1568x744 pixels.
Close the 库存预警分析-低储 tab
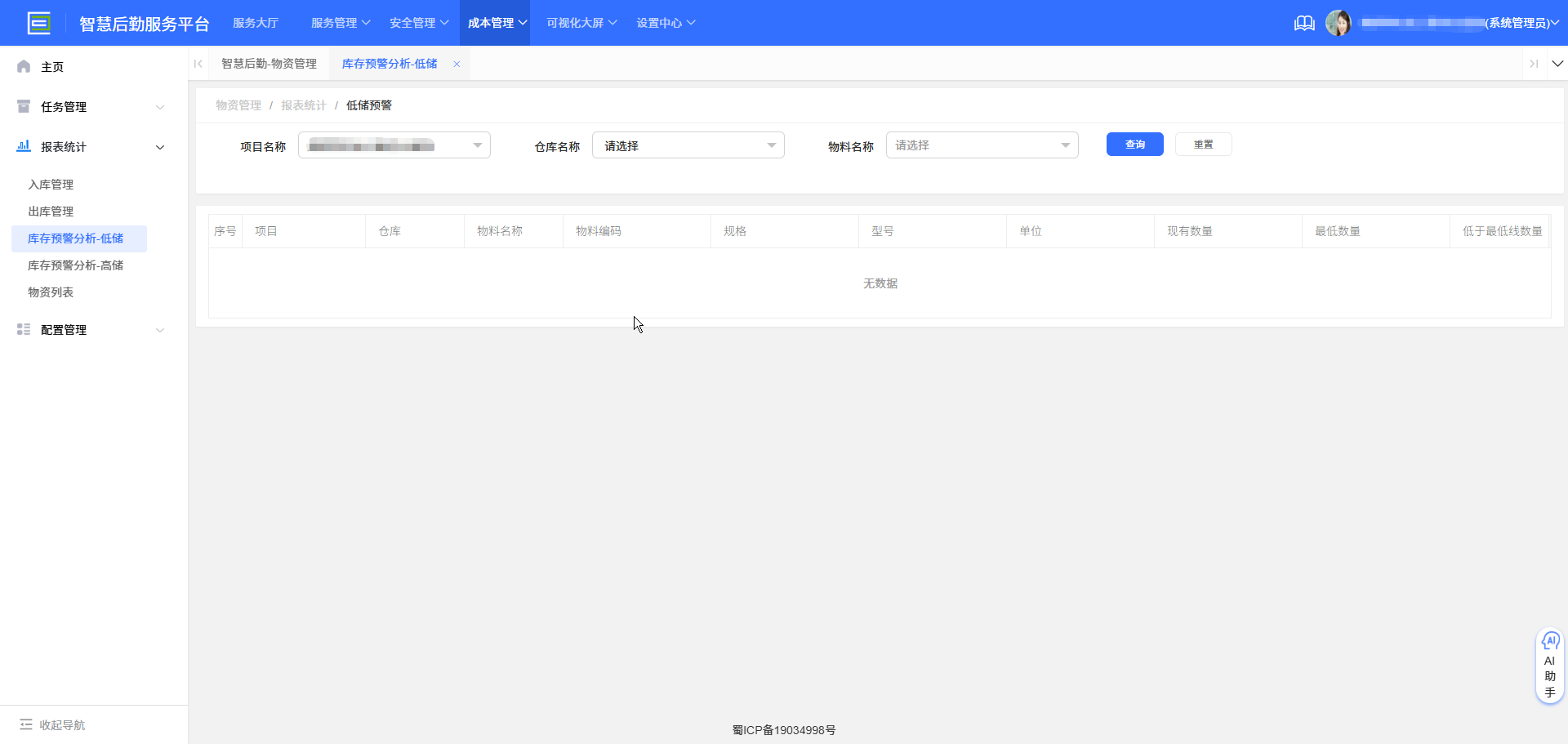click(x=457, y=64)
